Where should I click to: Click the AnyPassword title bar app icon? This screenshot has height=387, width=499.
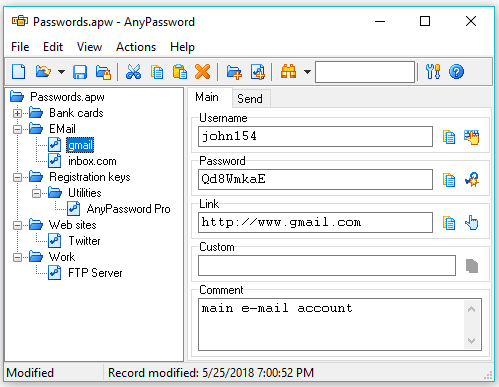tap(20, 21)
